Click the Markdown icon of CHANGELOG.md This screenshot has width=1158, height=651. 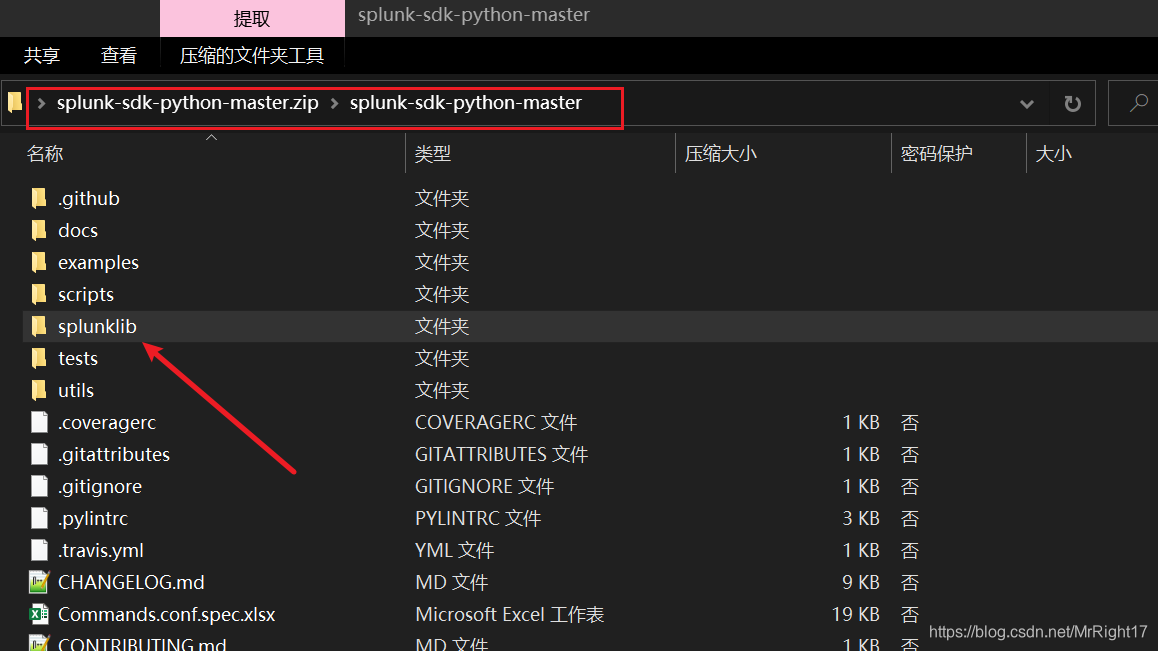[x=39, y=582]
